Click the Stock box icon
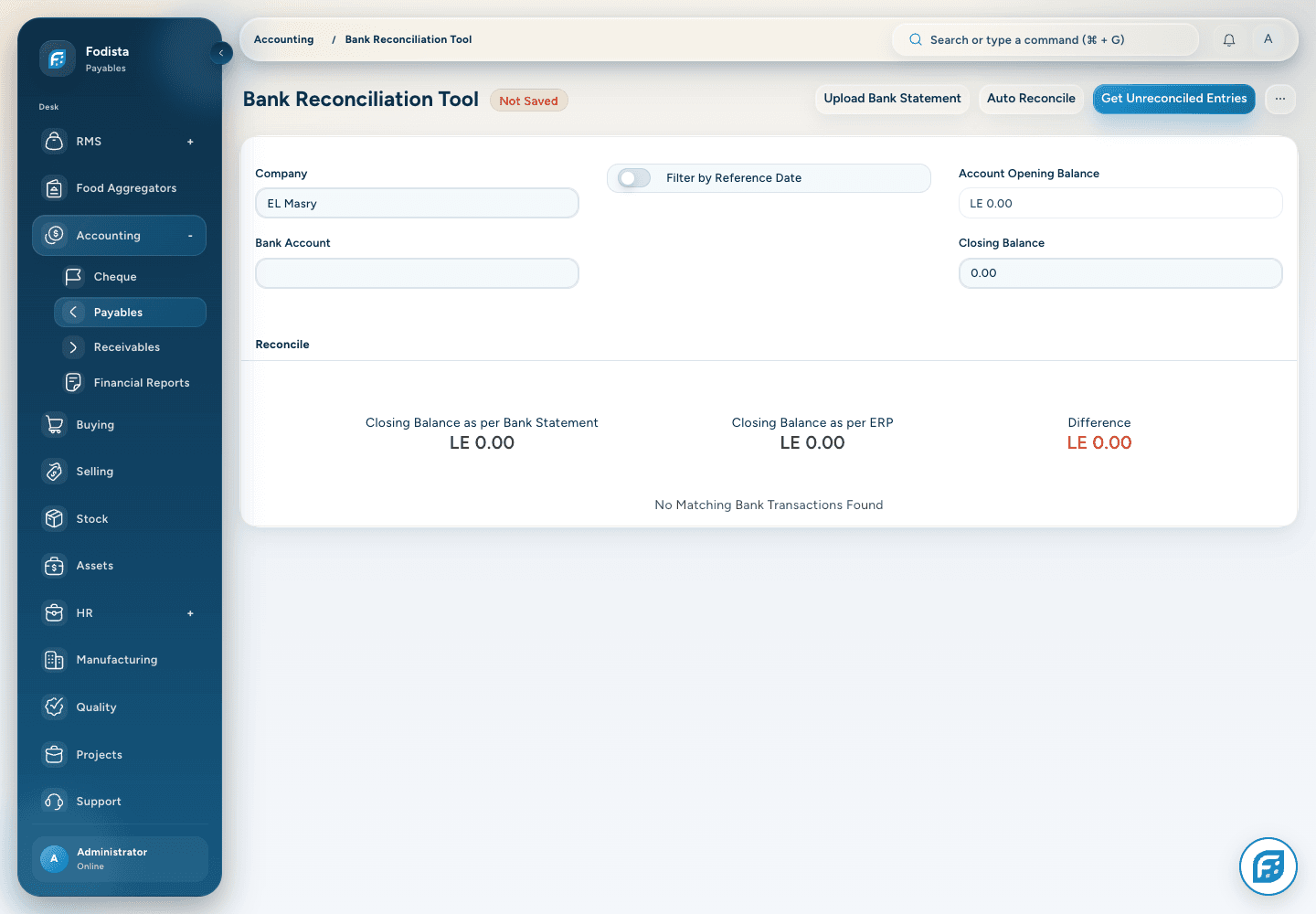Image resolution: width=1316 pixels, height=914 pixels. point(55,519)
